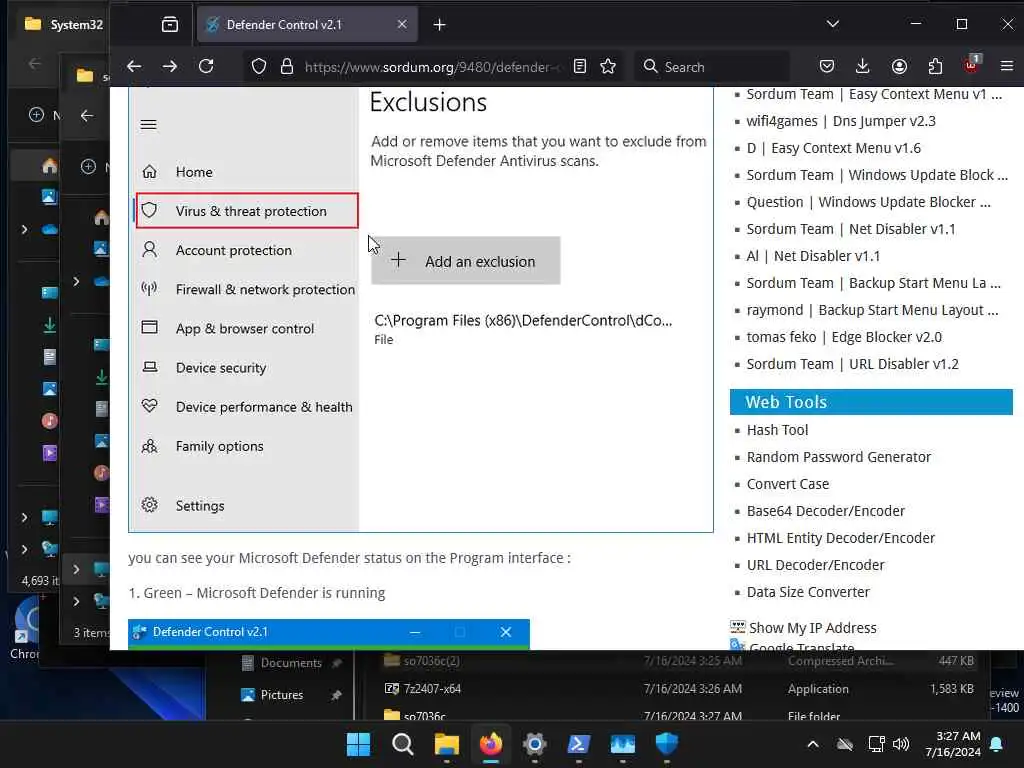
Task: List all tabs dropdown arrow
Action: tap(833, 24)
